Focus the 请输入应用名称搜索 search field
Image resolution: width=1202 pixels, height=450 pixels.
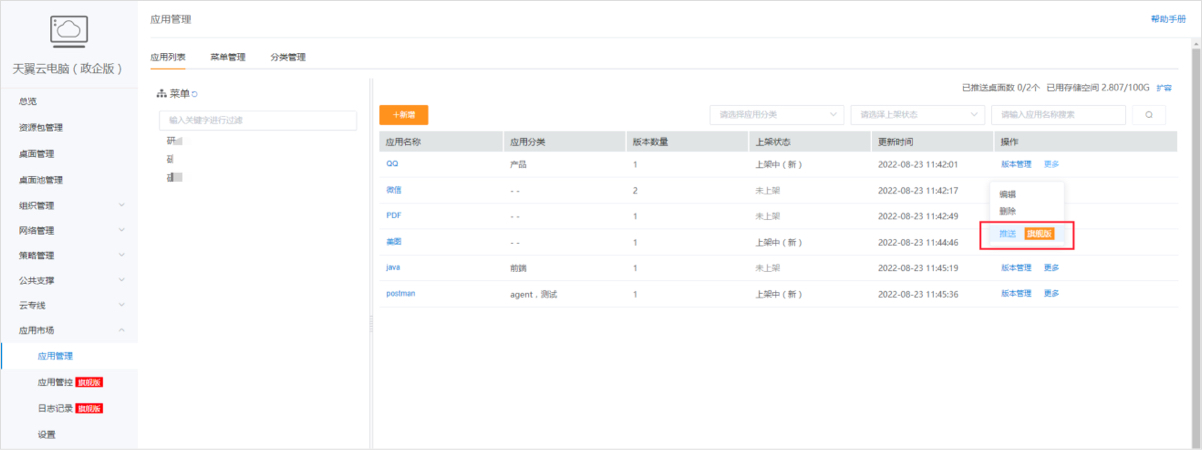click(1057, 115)
